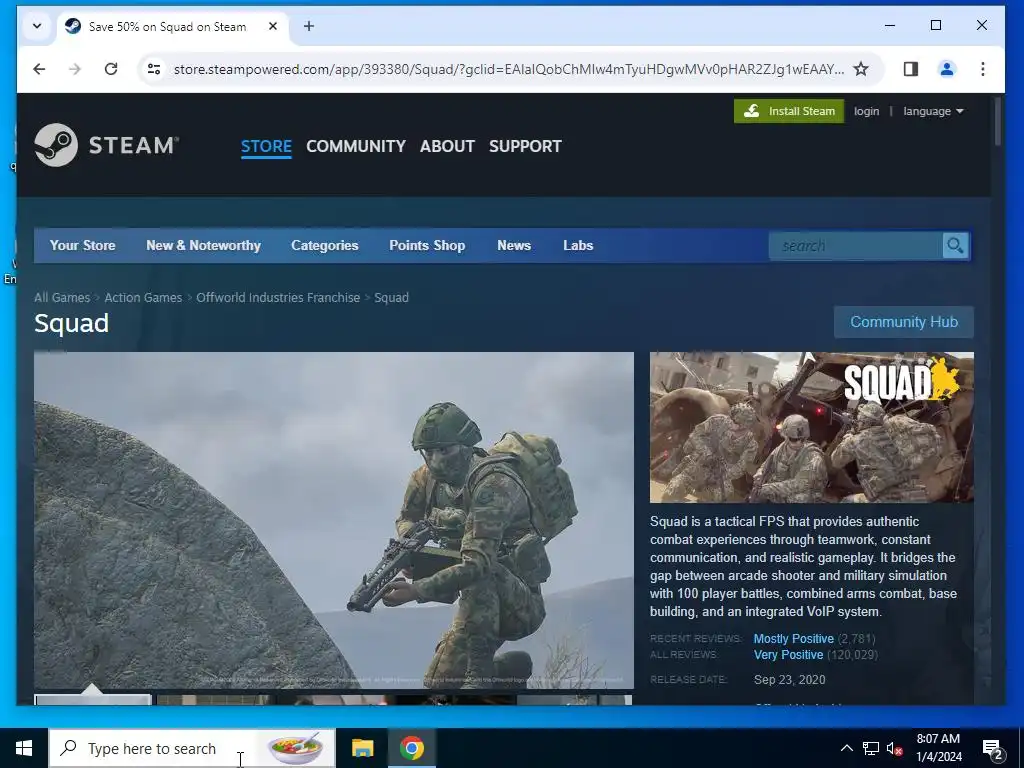Click the Squad breadcrumb link
The height and width of the screenshot is (768, 1024).
[391, 297]
